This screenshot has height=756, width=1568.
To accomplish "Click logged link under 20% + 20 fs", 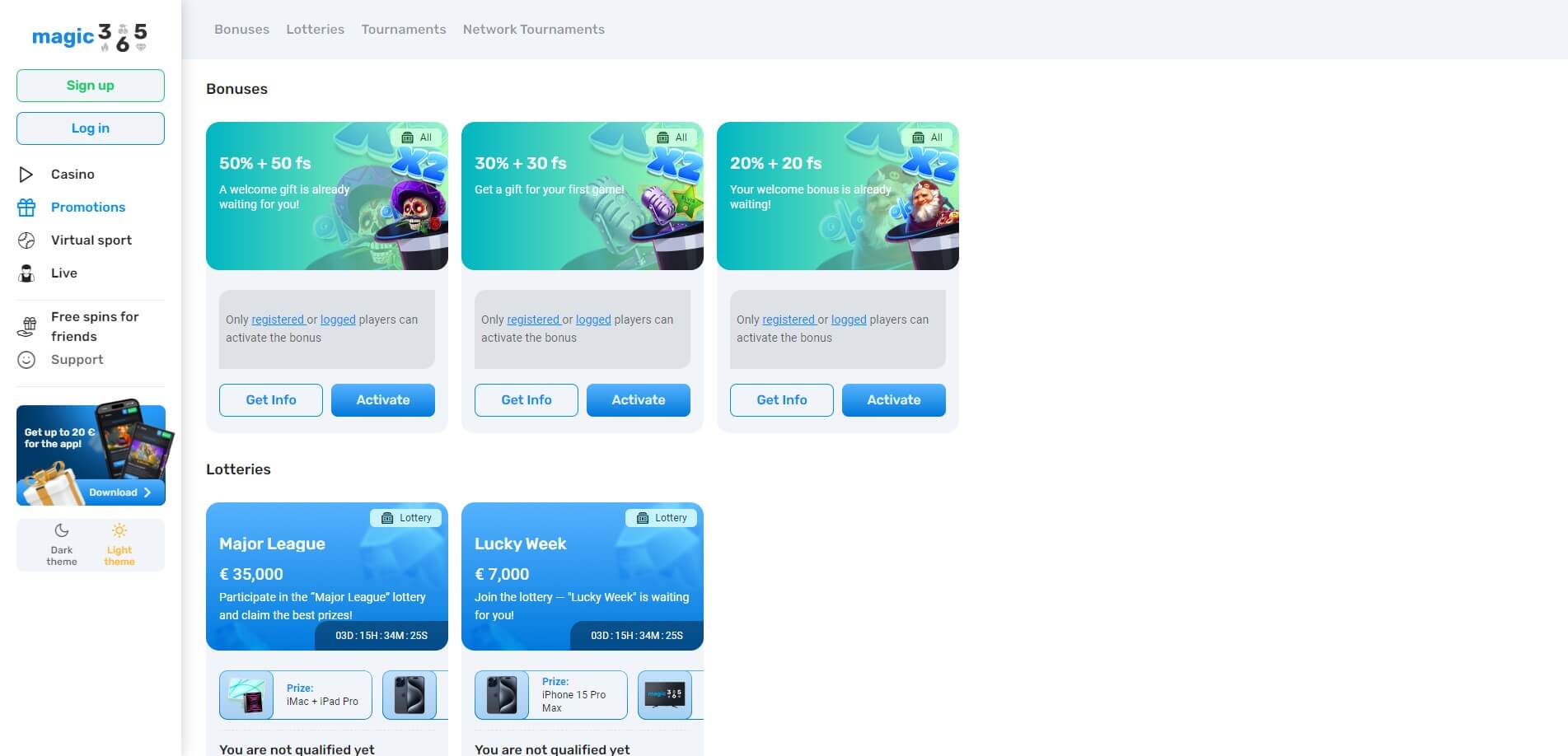I will (849, 320).
